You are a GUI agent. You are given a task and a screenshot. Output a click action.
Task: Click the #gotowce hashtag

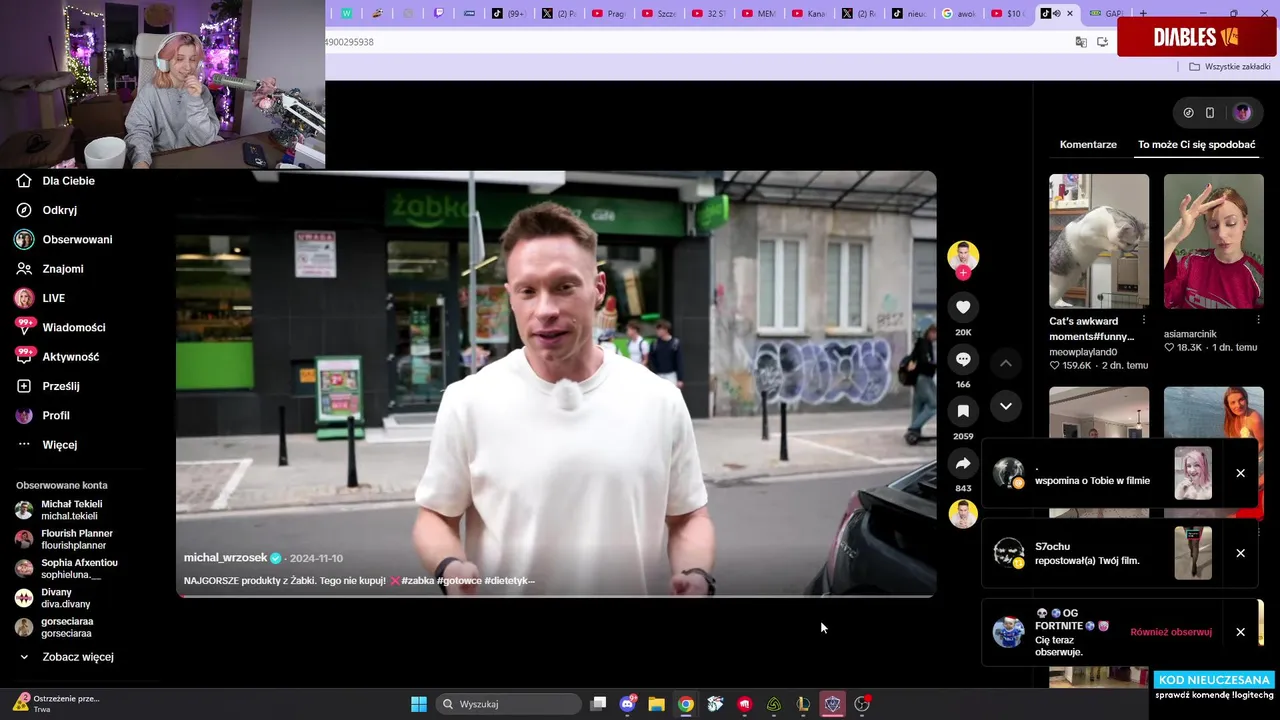[460, 581]
